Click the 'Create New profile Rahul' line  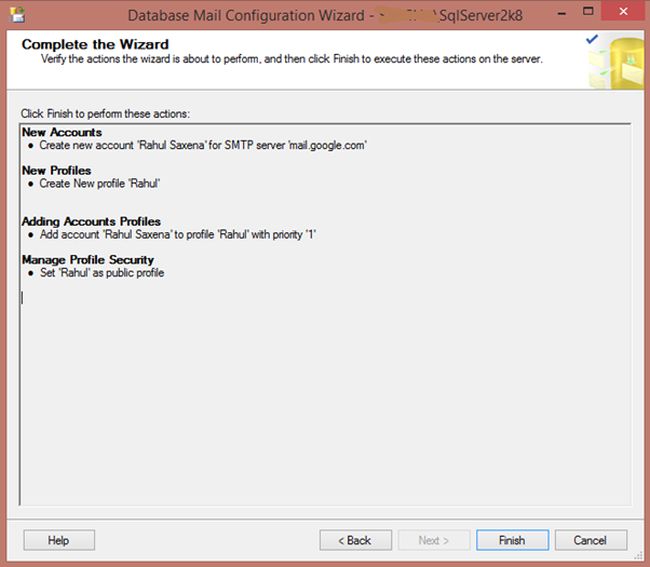point(100,184)
